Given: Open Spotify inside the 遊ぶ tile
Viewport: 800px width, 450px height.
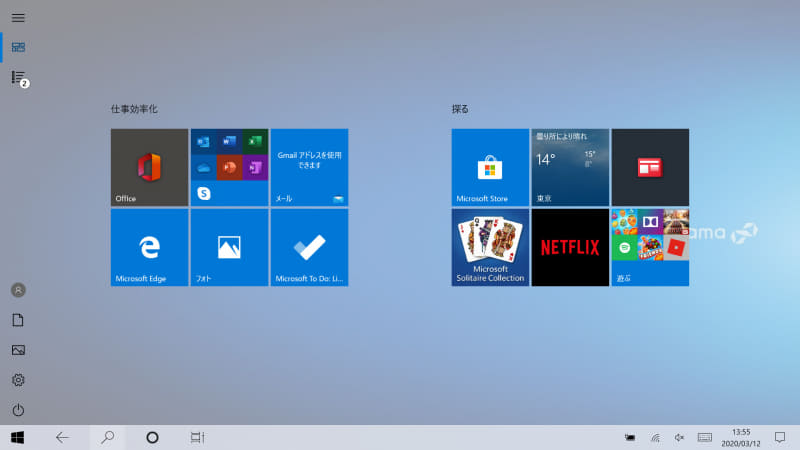Looking at the screenshot, I should [624, 248].
